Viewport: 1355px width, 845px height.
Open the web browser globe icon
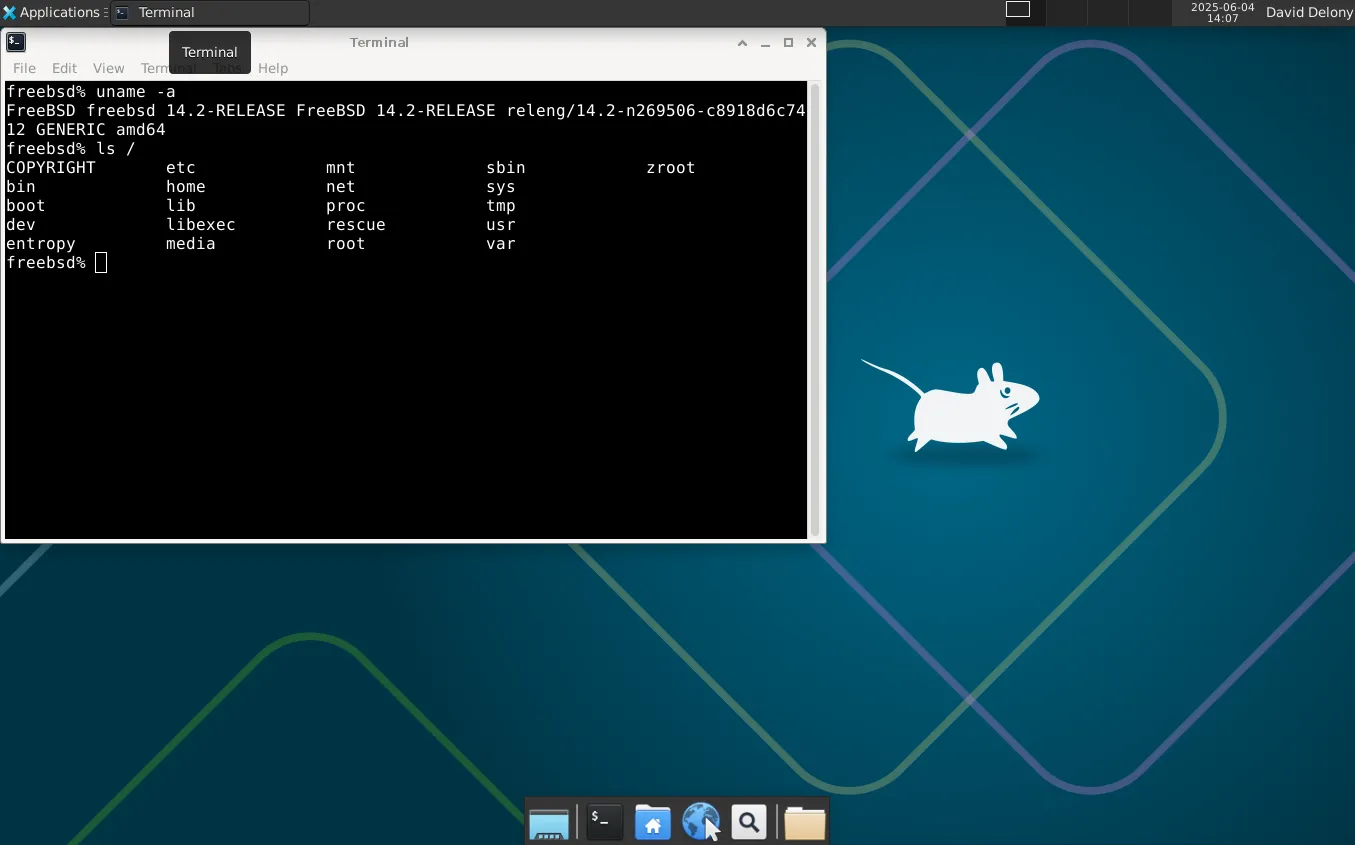[x=700, y=821]
